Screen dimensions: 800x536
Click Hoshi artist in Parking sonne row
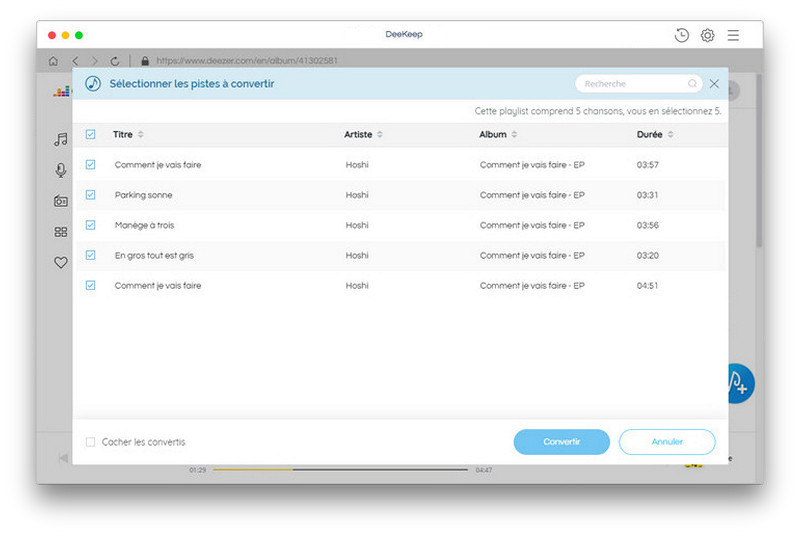(x=357, y=195)
